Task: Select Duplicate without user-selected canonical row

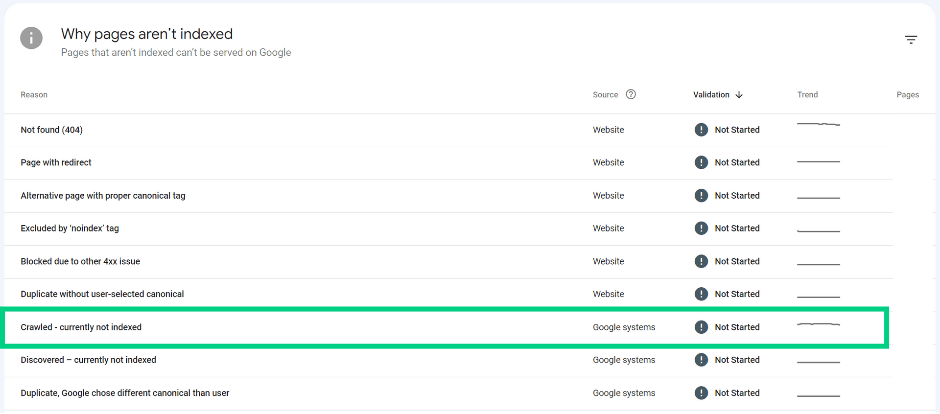Action: tap(448, 294)
